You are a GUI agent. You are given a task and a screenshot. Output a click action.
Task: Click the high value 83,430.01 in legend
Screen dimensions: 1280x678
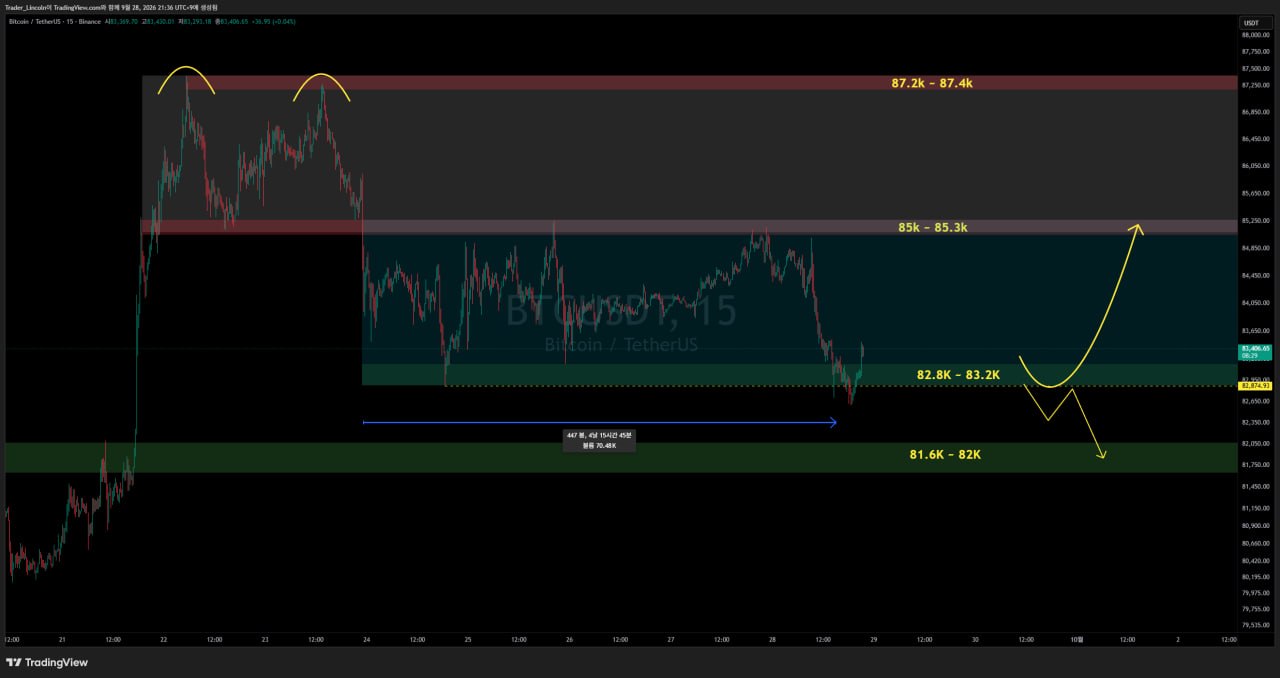(x=162, y=21)
